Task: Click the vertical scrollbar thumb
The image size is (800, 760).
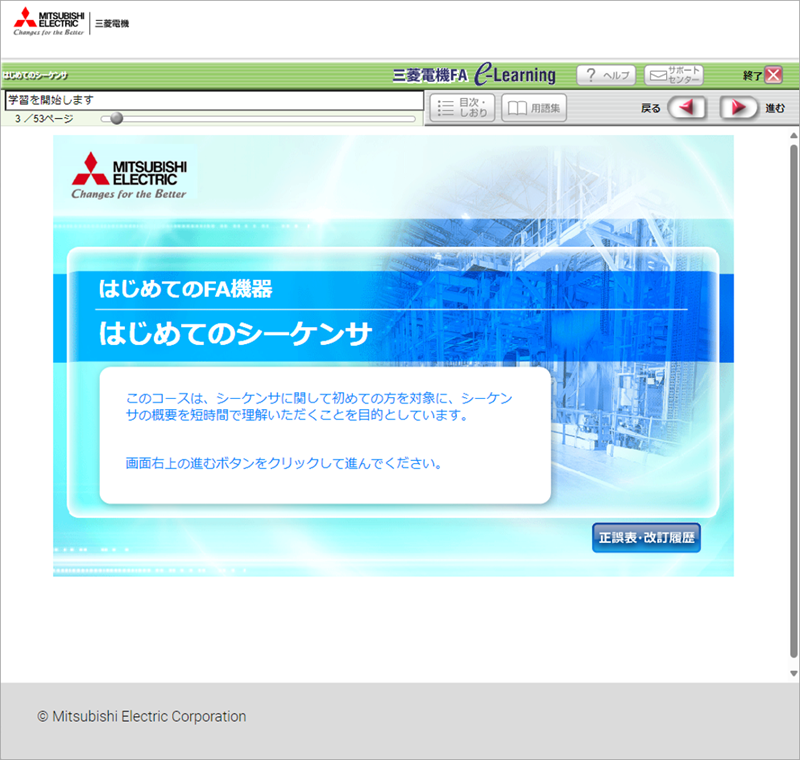Action: pyautogui.click(x=794, y=400)
